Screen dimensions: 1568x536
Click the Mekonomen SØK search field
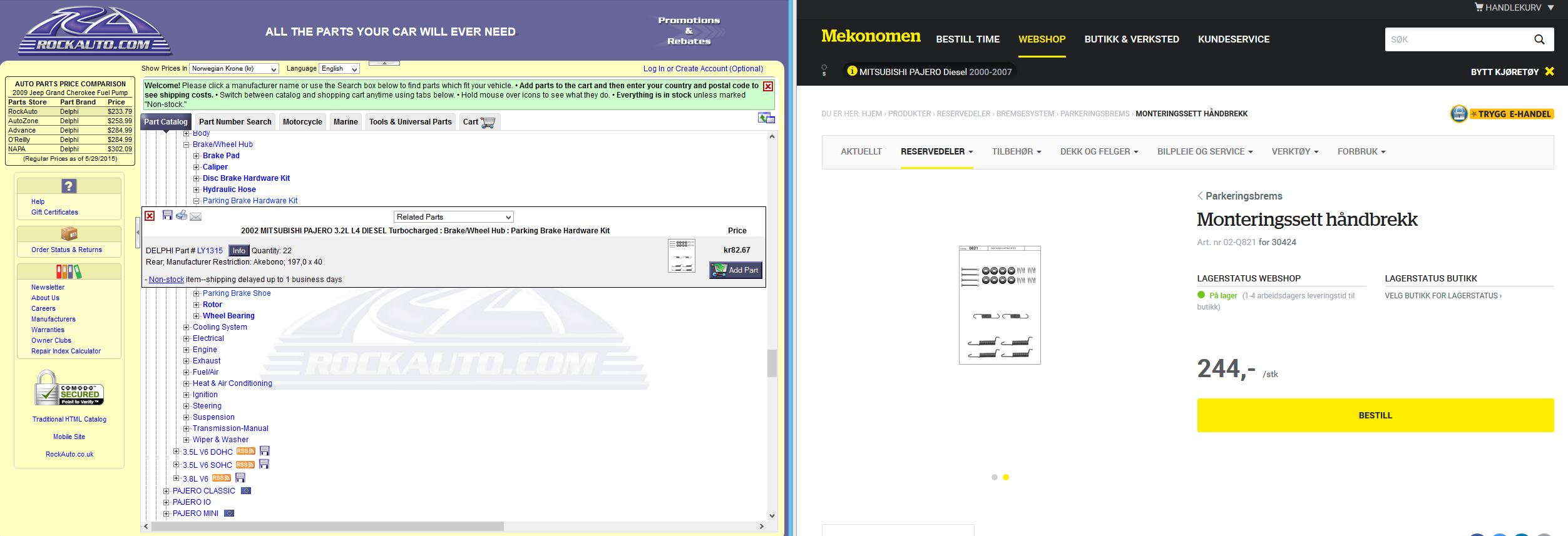coord(1457,39)
